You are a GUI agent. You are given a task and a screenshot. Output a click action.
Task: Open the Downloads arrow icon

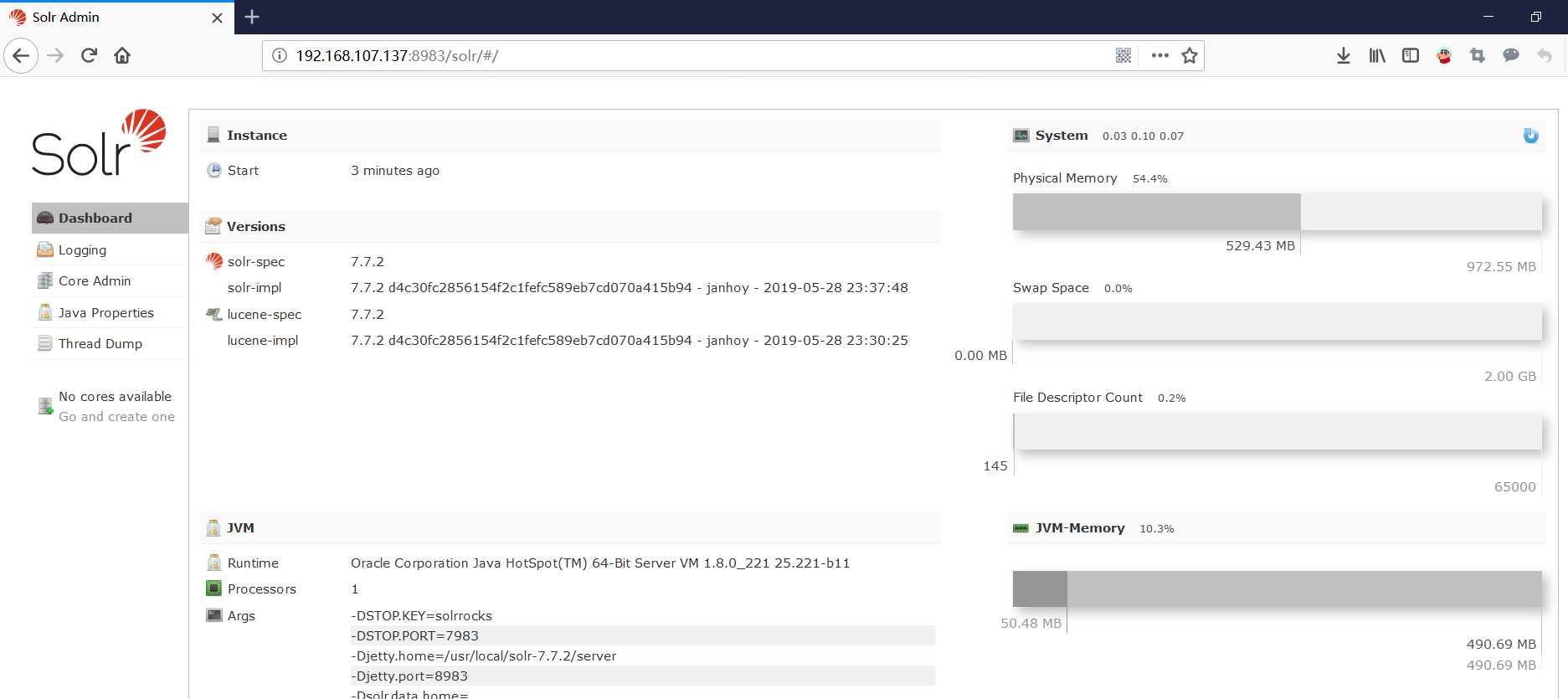tap(1344, 56)
